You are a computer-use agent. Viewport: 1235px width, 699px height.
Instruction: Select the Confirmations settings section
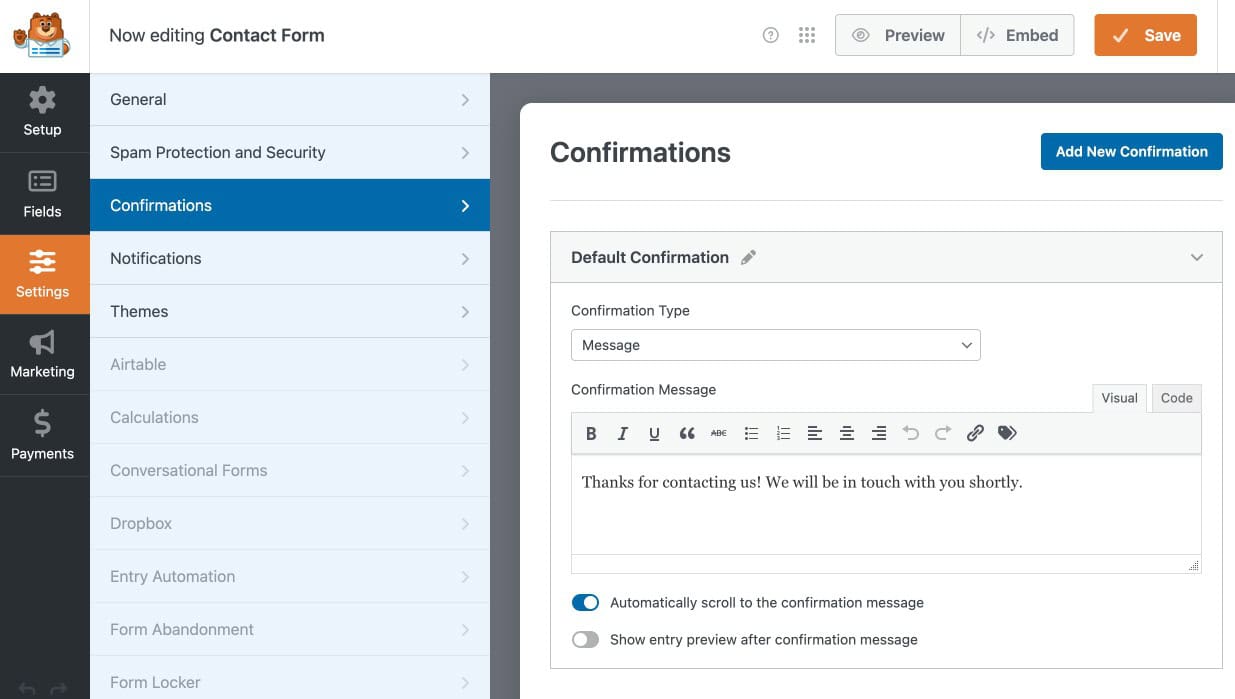290,205
